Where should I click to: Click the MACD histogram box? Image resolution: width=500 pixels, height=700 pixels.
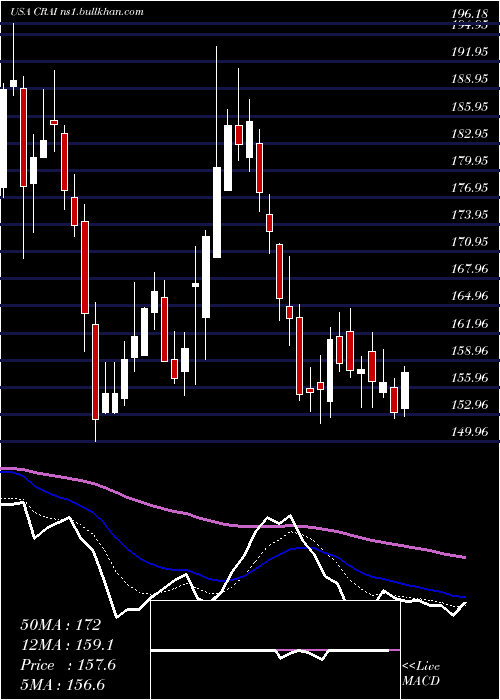coord(275,650)
